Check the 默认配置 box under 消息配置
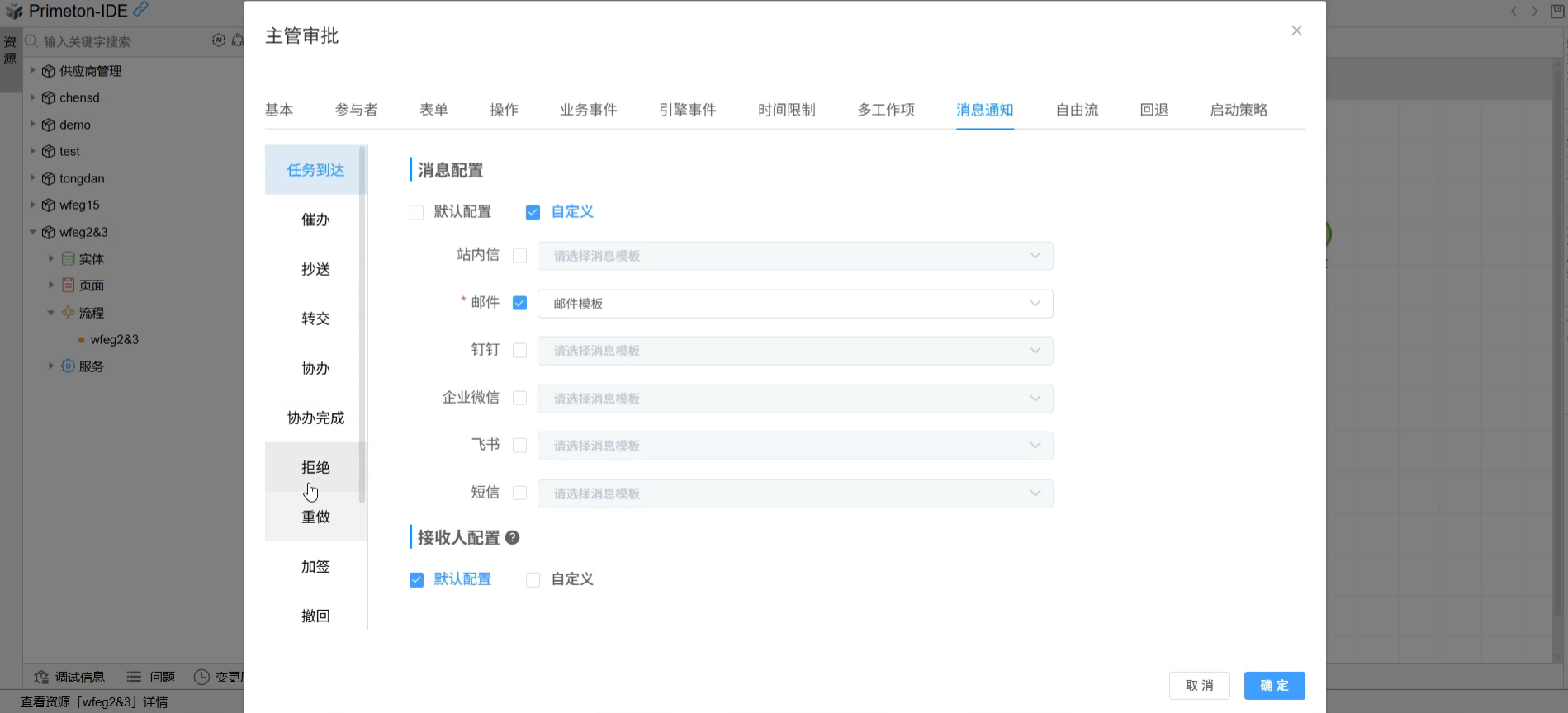Image resolution: width=1568 pixels, height=713 pixels. (416, 213)
